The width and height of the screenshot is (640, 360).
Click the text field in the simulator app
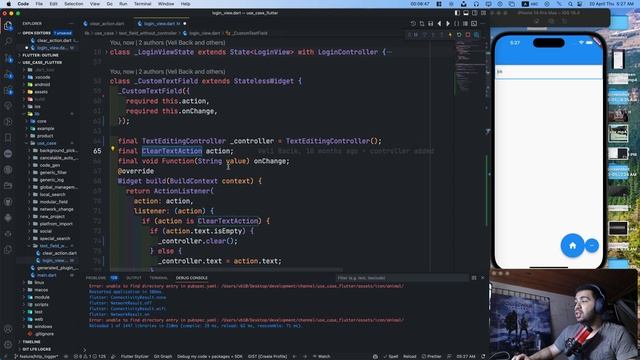tap(549, 72)
